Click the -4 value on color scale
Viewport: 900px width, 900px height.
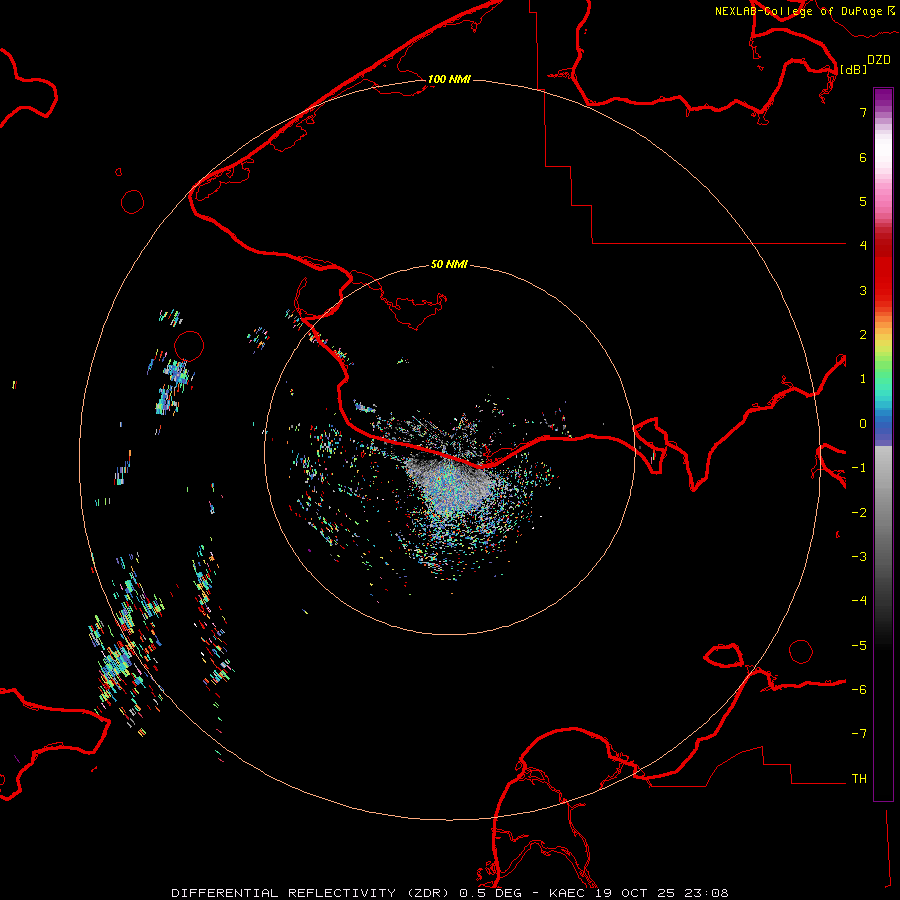(x=859, y=601)
